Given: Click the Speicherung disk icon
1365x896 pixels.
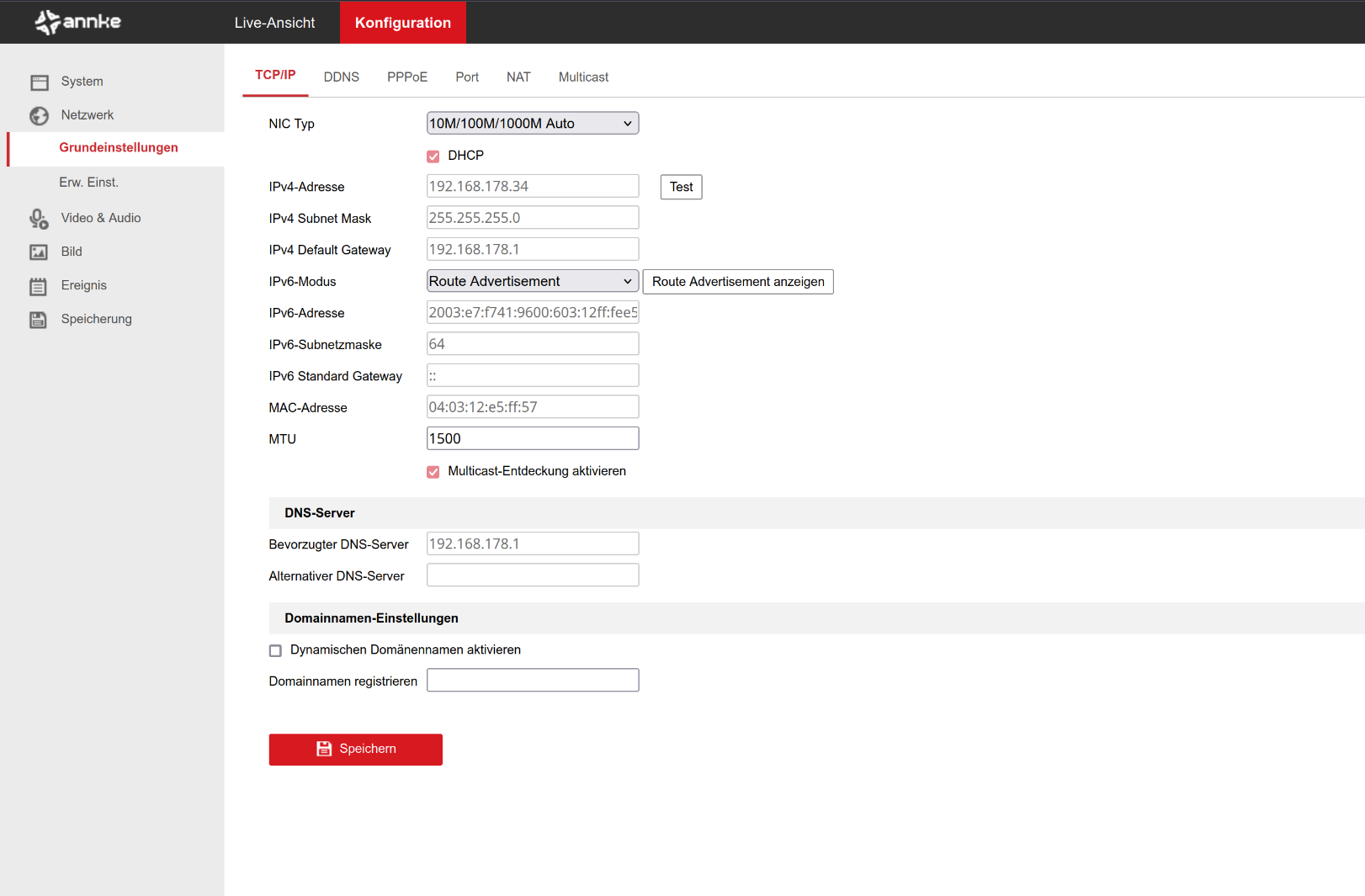Looking at the screenshot, I should [x=39, y=320].
